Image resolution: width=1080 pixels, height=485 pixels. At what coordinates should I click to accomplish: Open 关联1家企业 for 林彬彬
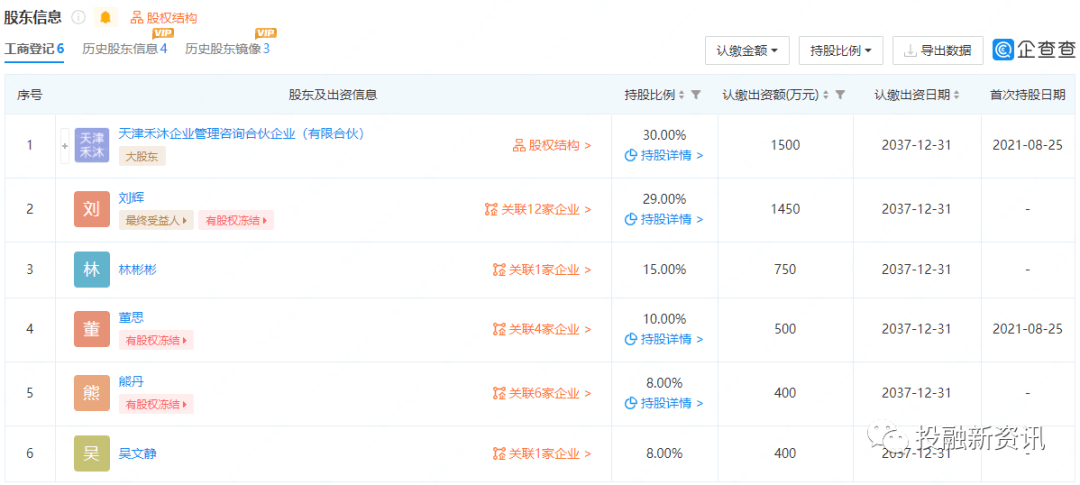tap(542, 269)
